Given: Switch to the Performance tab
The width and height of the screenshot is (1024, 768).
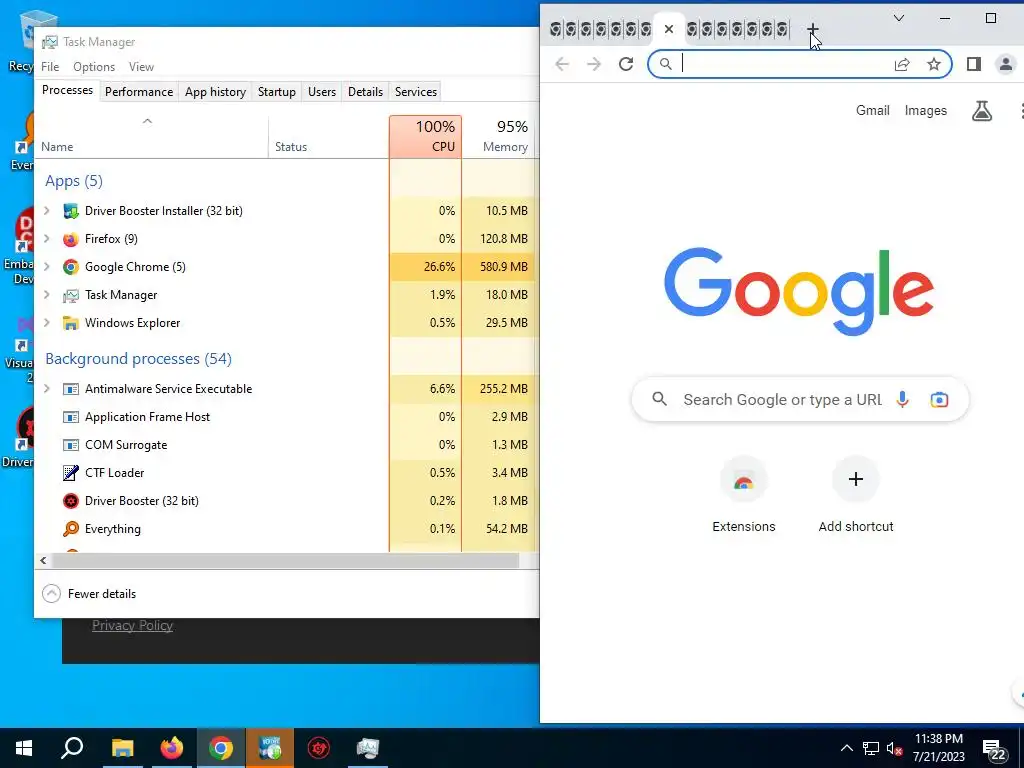Looking at the screenshot, I should (139, 91).
